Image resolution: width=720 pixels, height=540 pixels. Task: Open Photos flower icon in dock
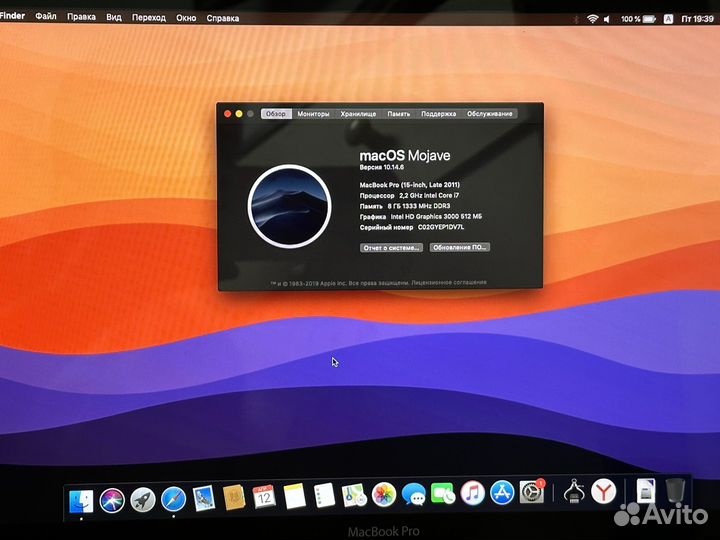point(384,495)
